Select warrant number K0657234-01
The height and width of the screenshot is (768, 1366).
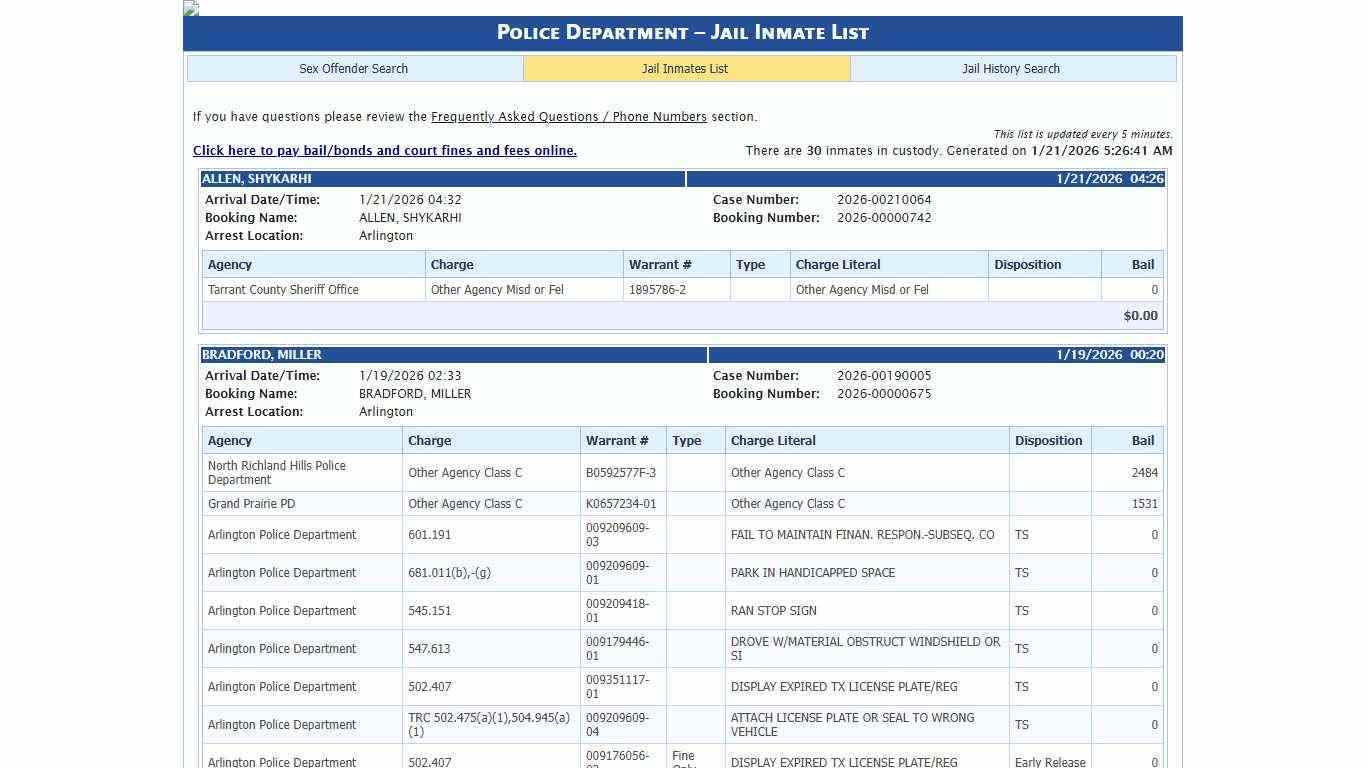(621, 504)
